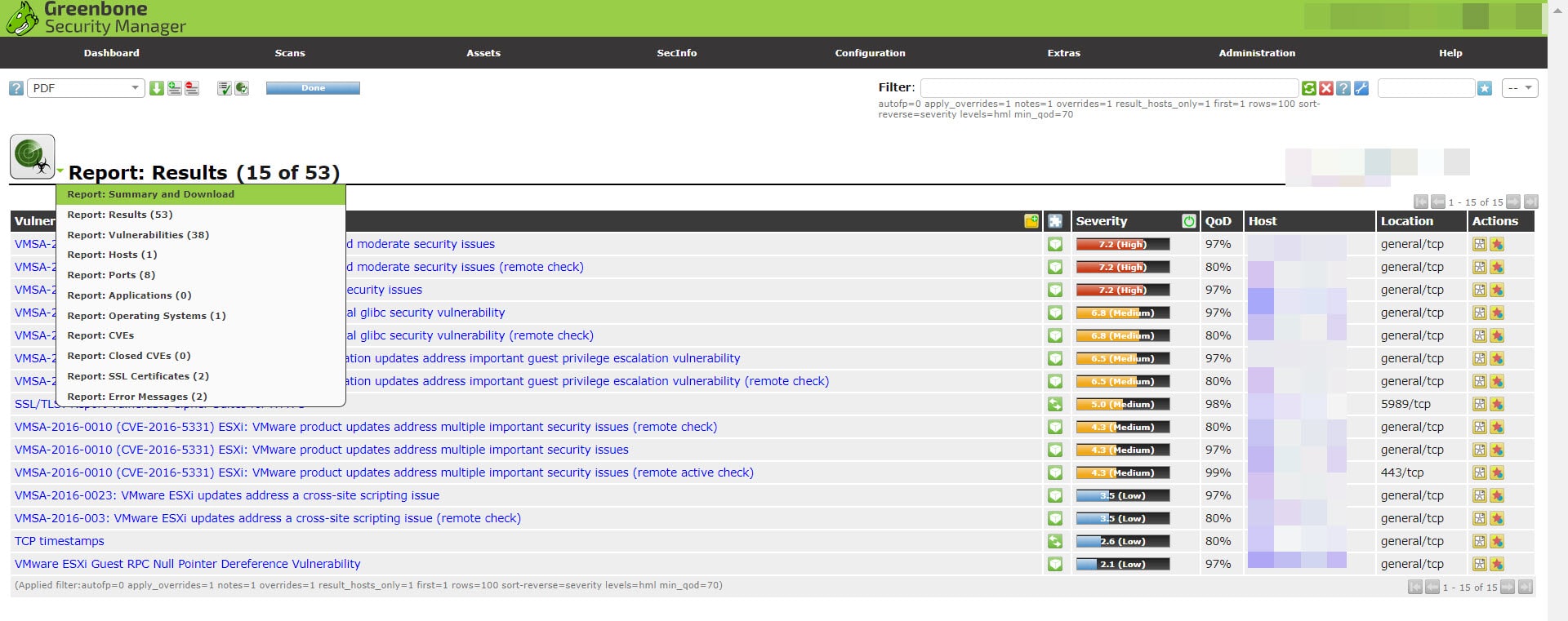Click into the Filter text field
Viewport: 1568px width, 621px height.
pos(1109,88)
